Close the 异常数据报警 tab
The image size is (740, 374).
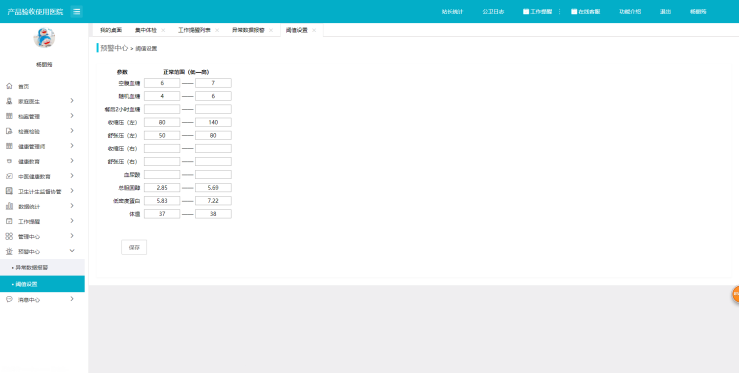pos(271,30)
